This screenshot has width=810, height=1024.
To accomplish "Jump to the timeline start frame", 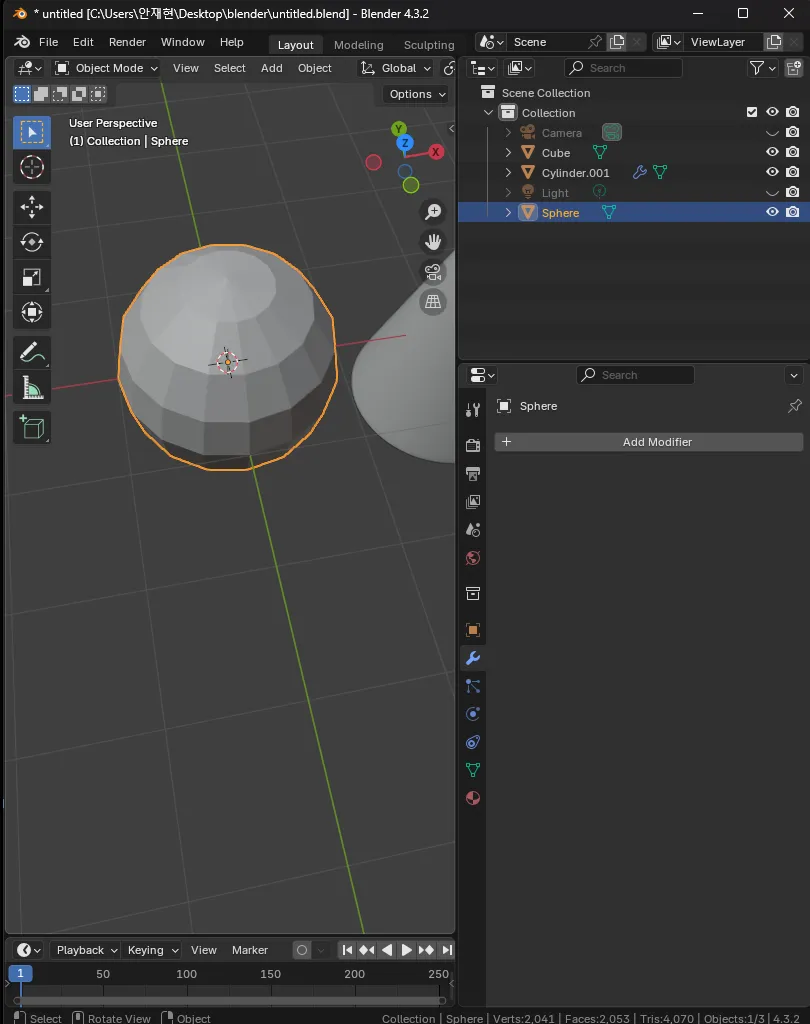I will point(348,950).
